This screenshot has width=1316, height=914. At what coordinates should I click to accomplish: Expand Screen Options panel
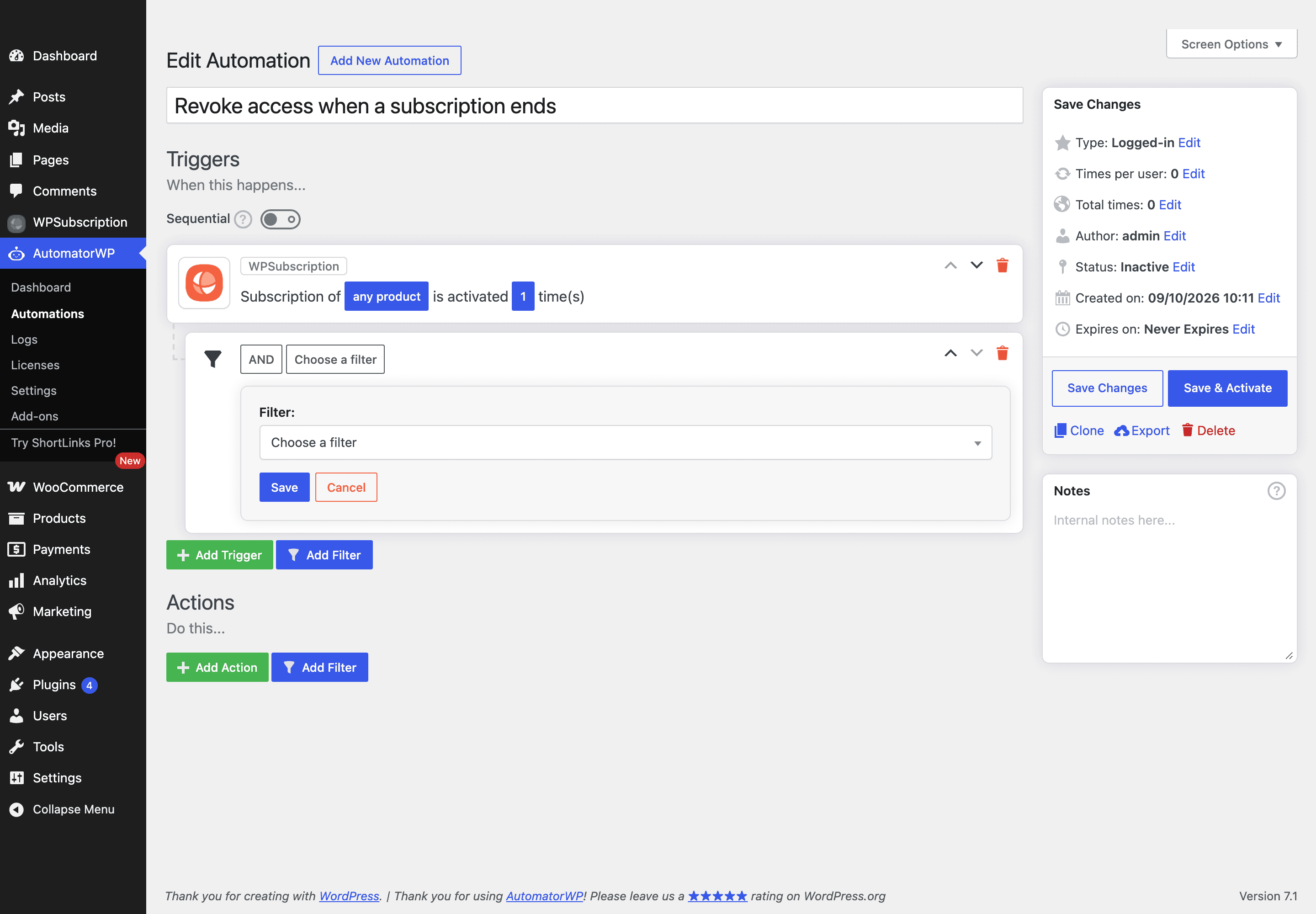click(1231, 44)
